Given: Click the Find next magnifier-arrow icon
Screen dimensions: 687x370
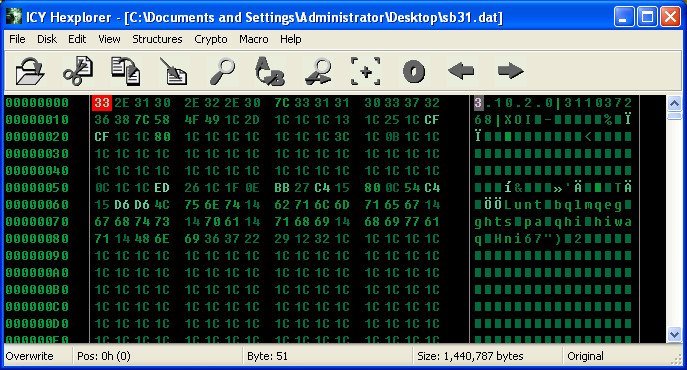Looking at the screenshot, I should click(x=318, y=71).
